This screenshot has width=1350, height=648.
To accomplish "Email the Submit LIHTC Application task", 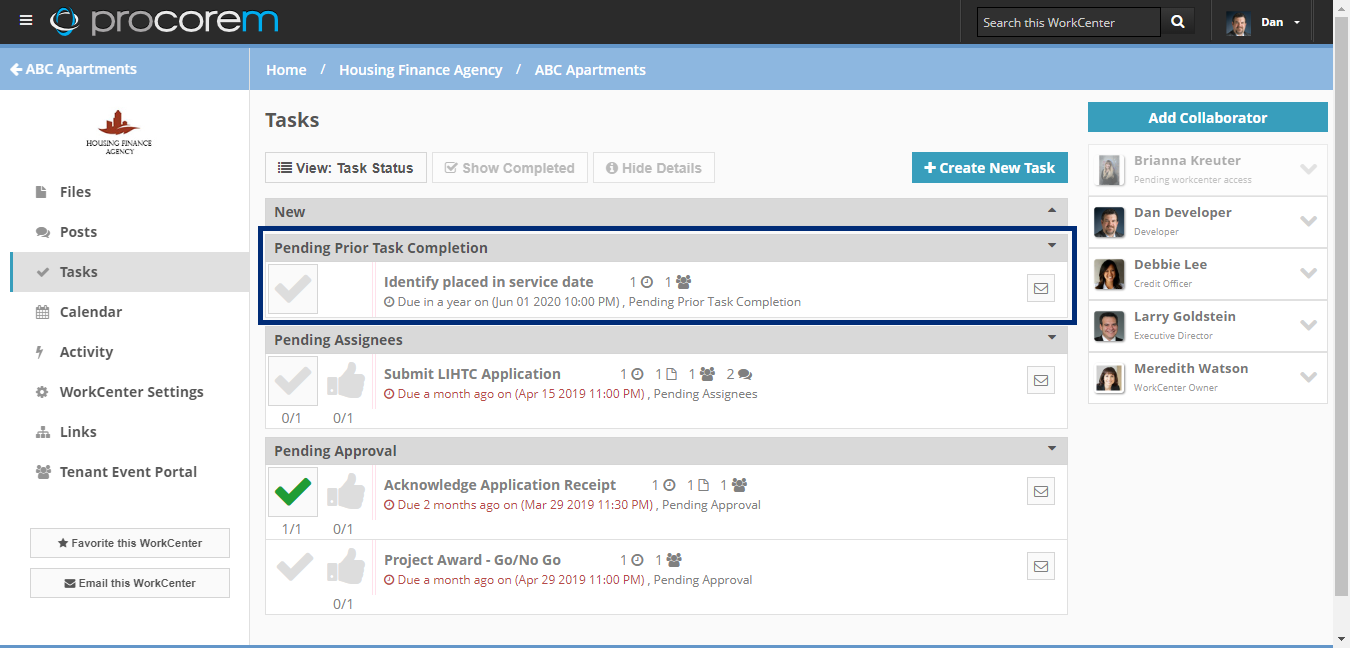I will point(1040,379).
